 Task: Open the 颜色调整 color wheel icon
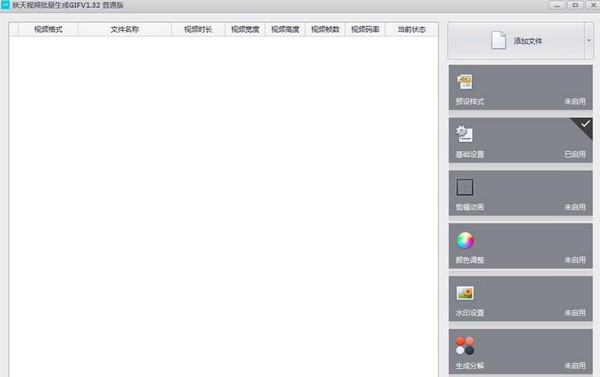465,240
